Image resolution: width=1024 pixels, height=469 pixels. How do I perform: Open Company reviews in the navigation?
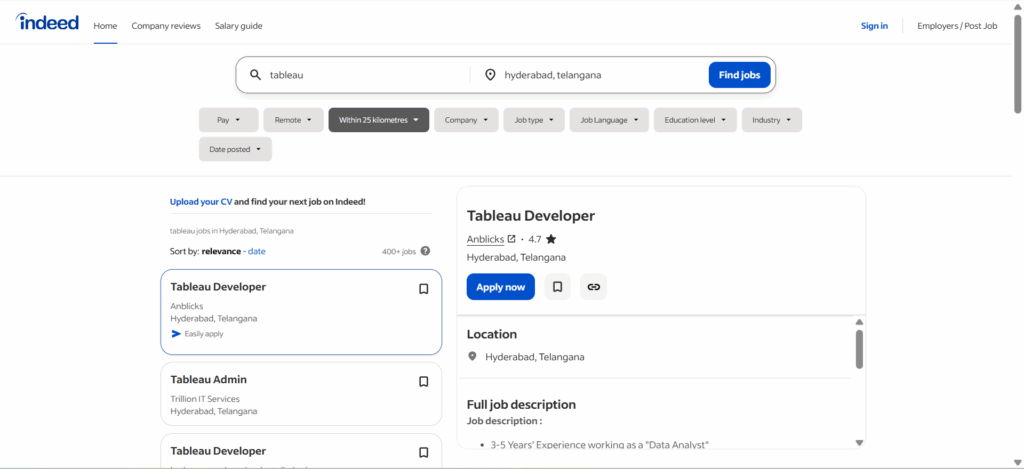click(x=166, y=26)
